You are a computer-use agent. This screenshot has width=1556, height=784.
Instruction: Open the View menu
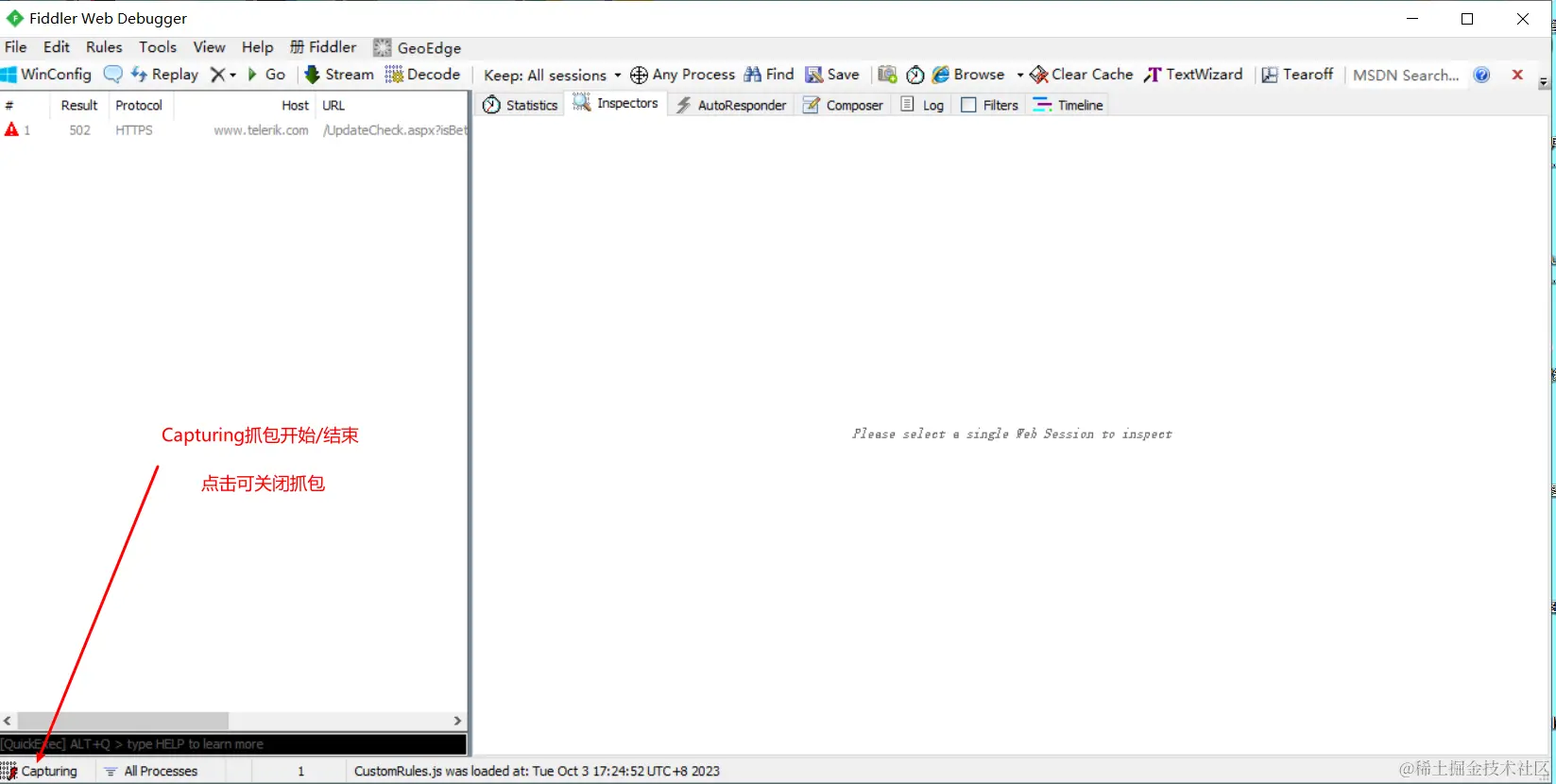click(x=210, y=47)
